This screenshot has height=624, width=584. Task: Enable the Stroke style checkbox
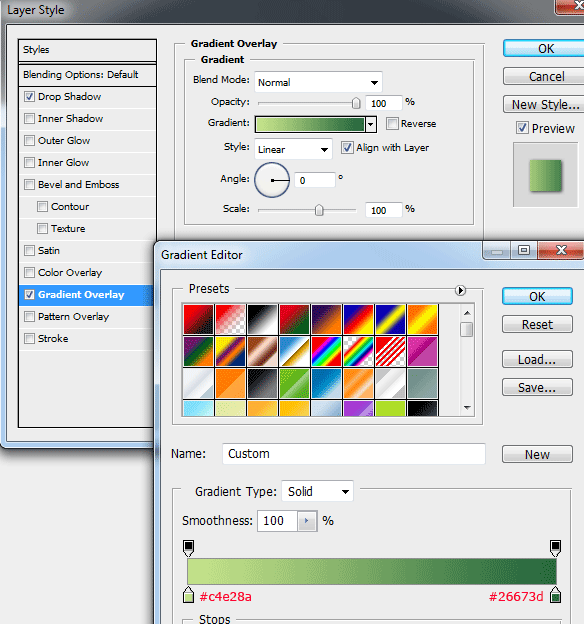[x=29, y=338]
